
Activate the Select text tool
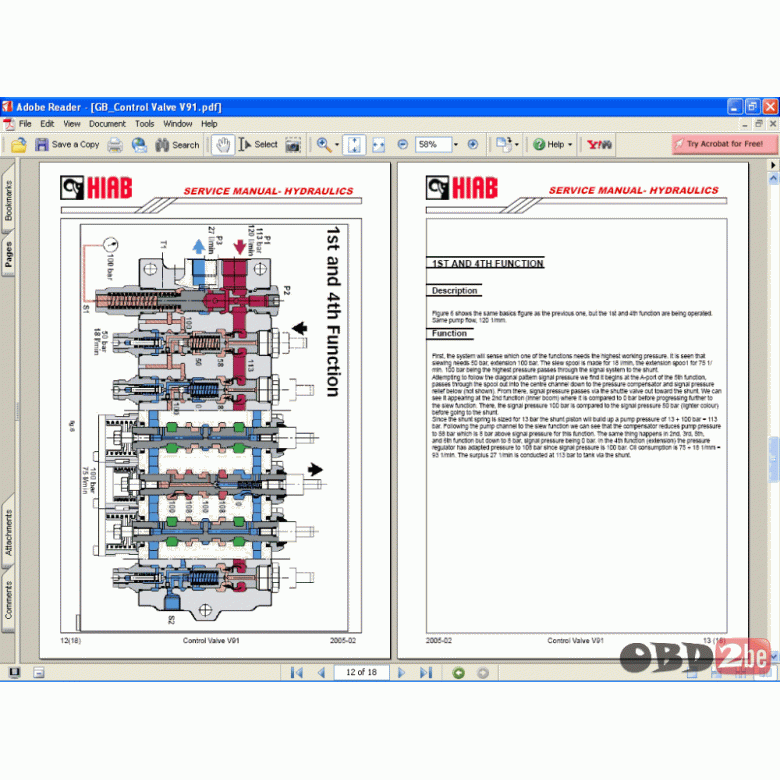coord(258,145)
